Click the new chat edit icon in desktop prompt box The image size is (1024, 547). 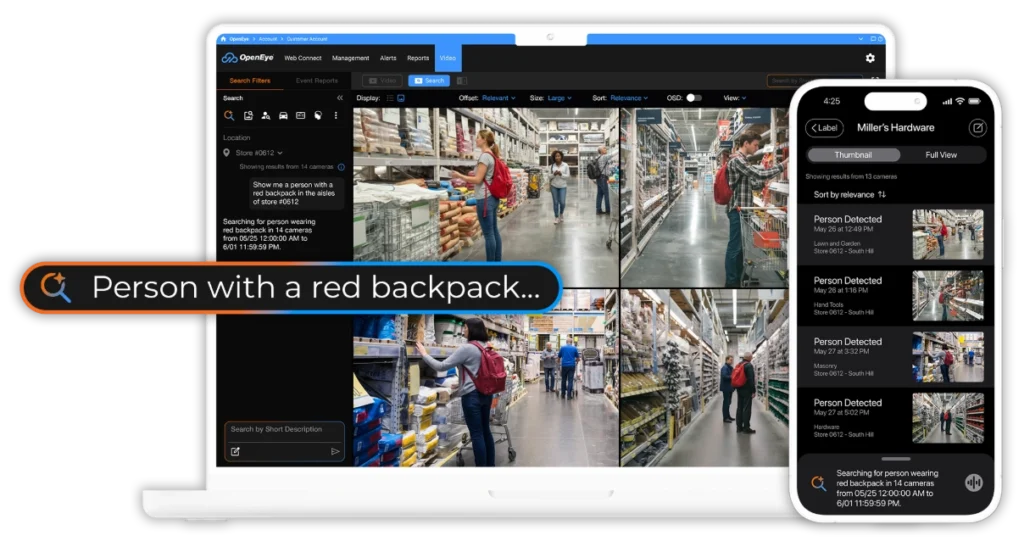point(235,452)
